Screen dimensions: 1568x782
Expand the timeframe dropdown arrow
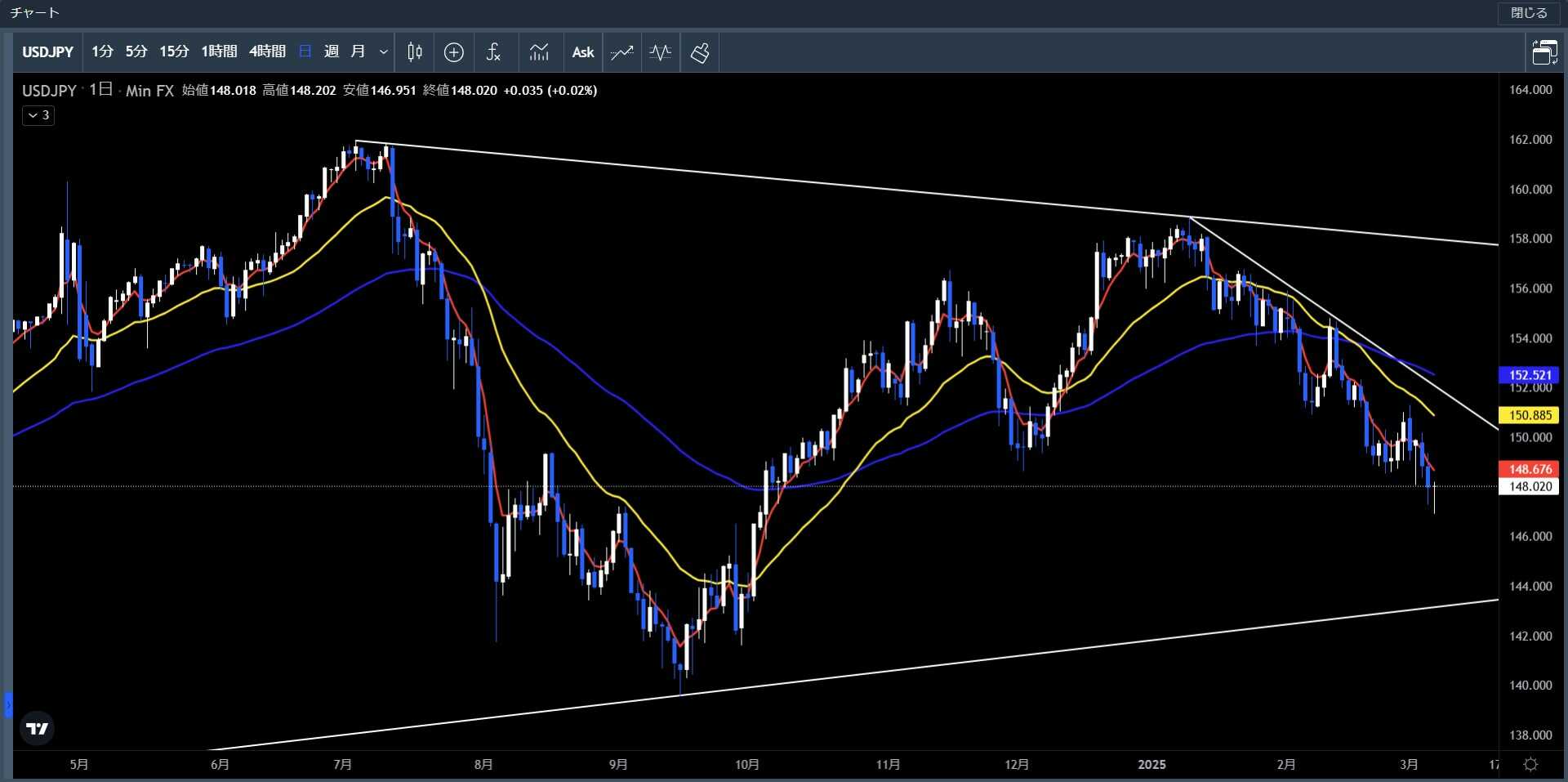pos(383,52)
